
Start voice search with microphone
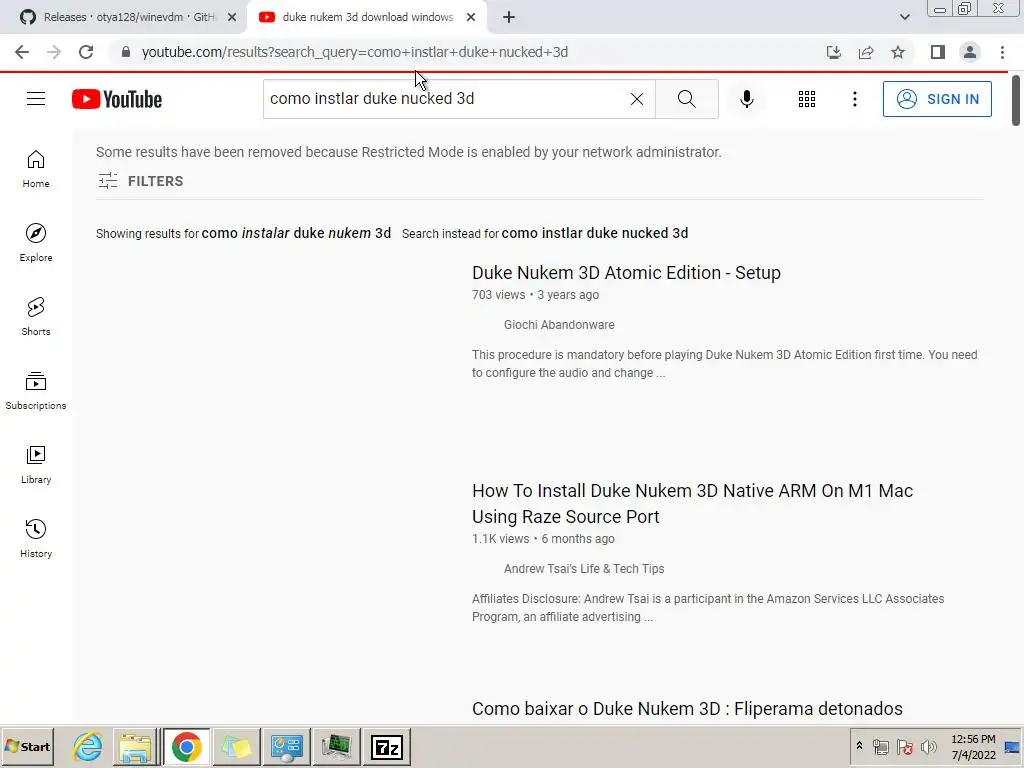tap(746, 99)
